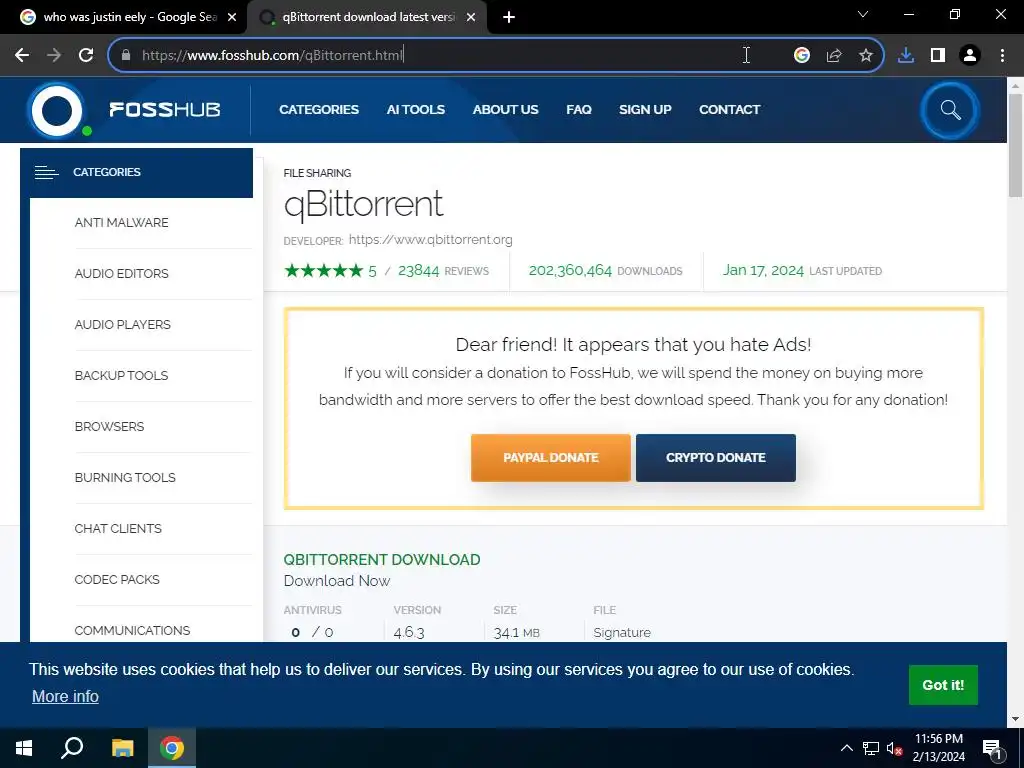Click the five-star rating
Screen dimensions: 1024x768
click(323, 270)
